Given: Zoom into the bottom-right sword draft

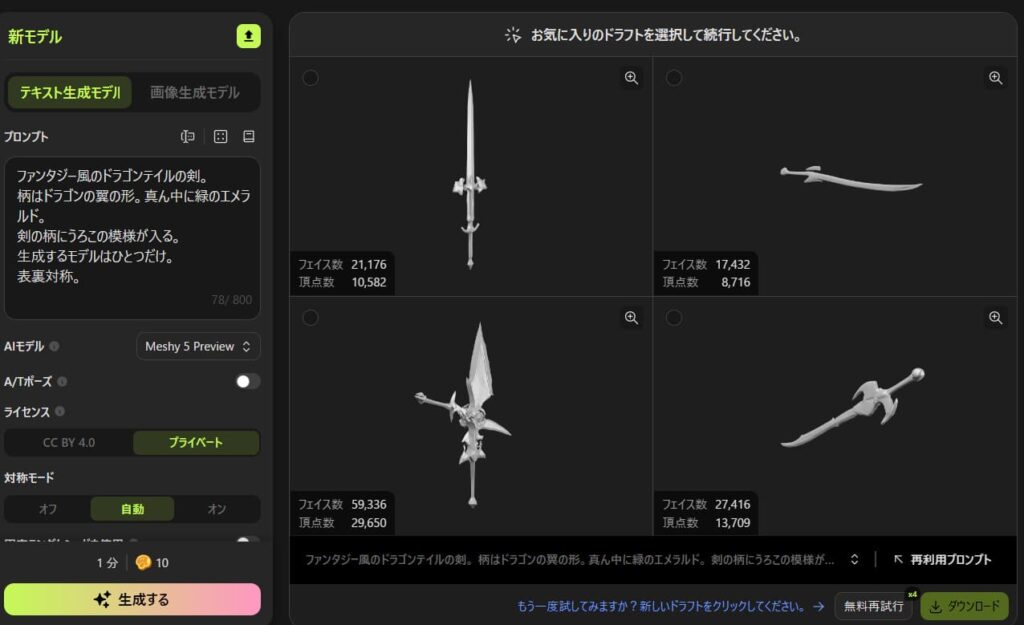Looking at the screenshot, I should [995, 317].
